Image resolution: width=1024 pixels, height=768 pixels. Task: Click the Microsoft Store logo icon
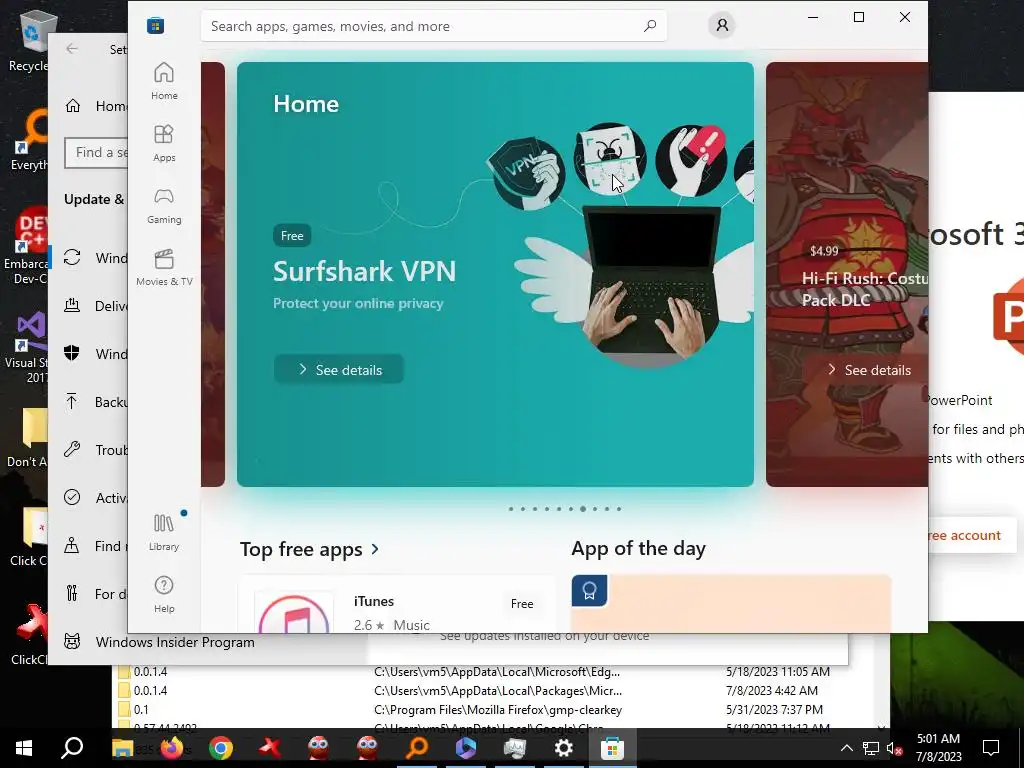pyautogui.click(x=155, y=25)
